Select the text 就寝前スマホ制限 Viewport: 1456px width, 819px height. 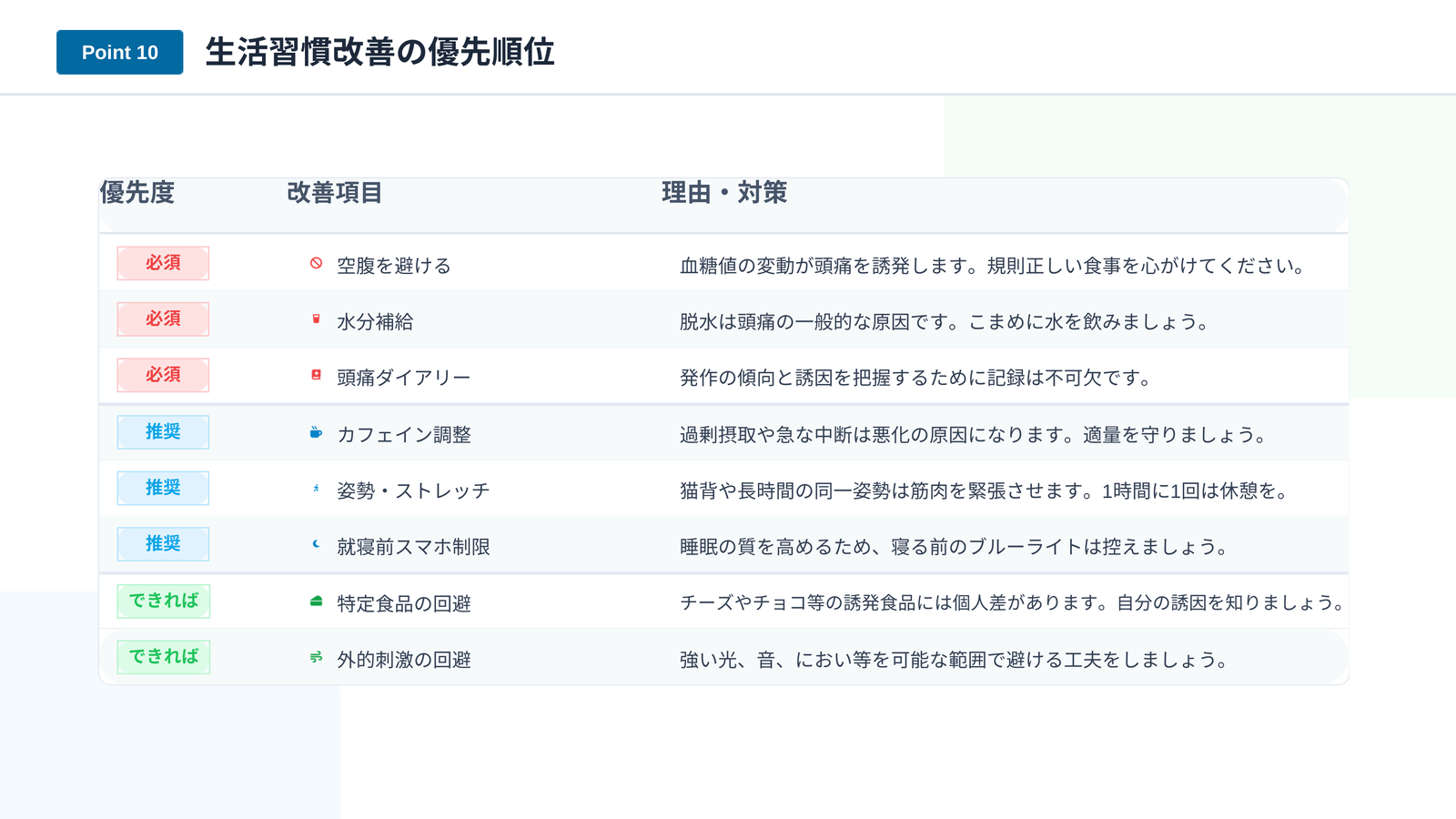point(413,547)
